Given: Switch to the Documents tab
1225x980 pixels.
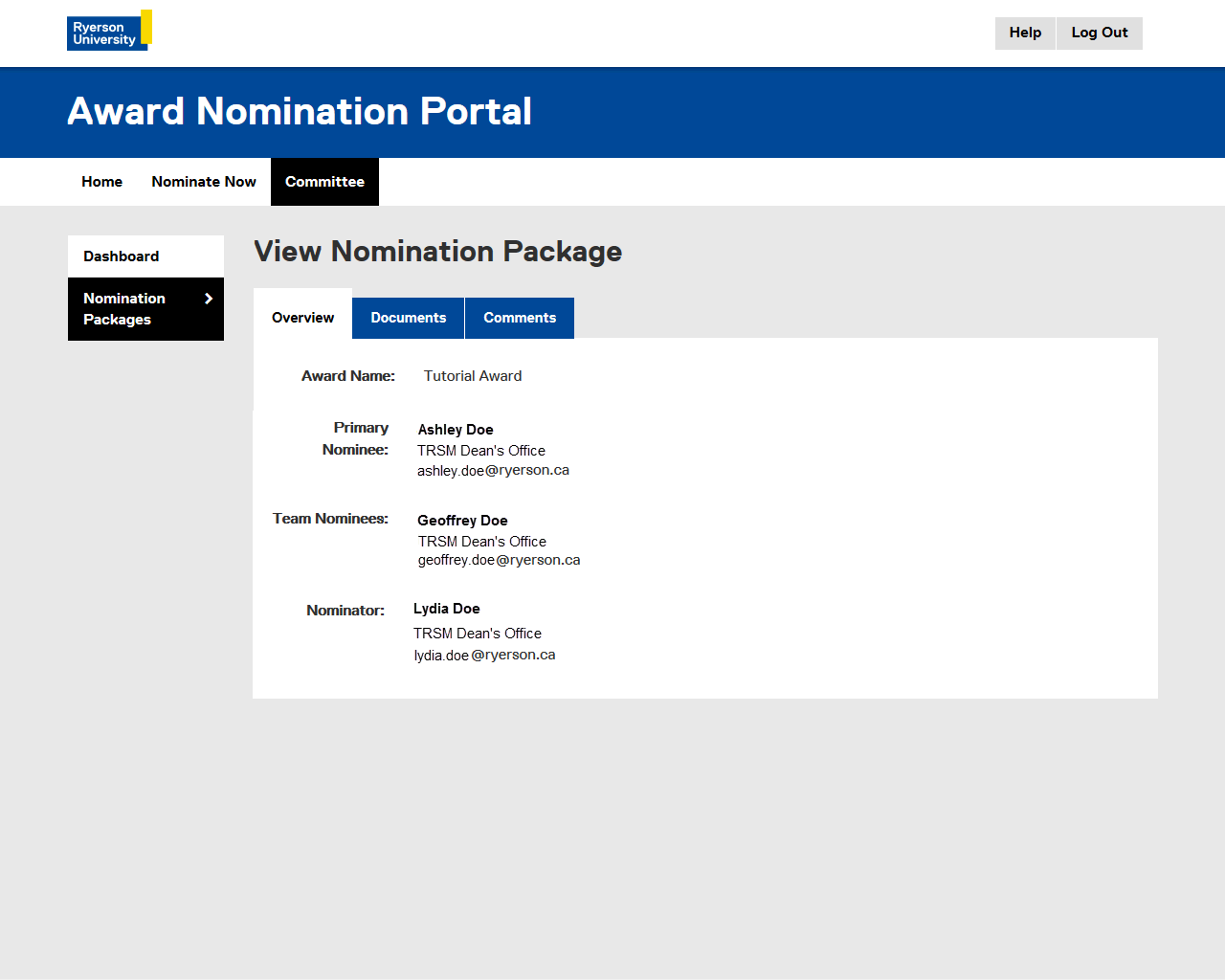Looking at the screenshot, I should click(x=409, y=318).
